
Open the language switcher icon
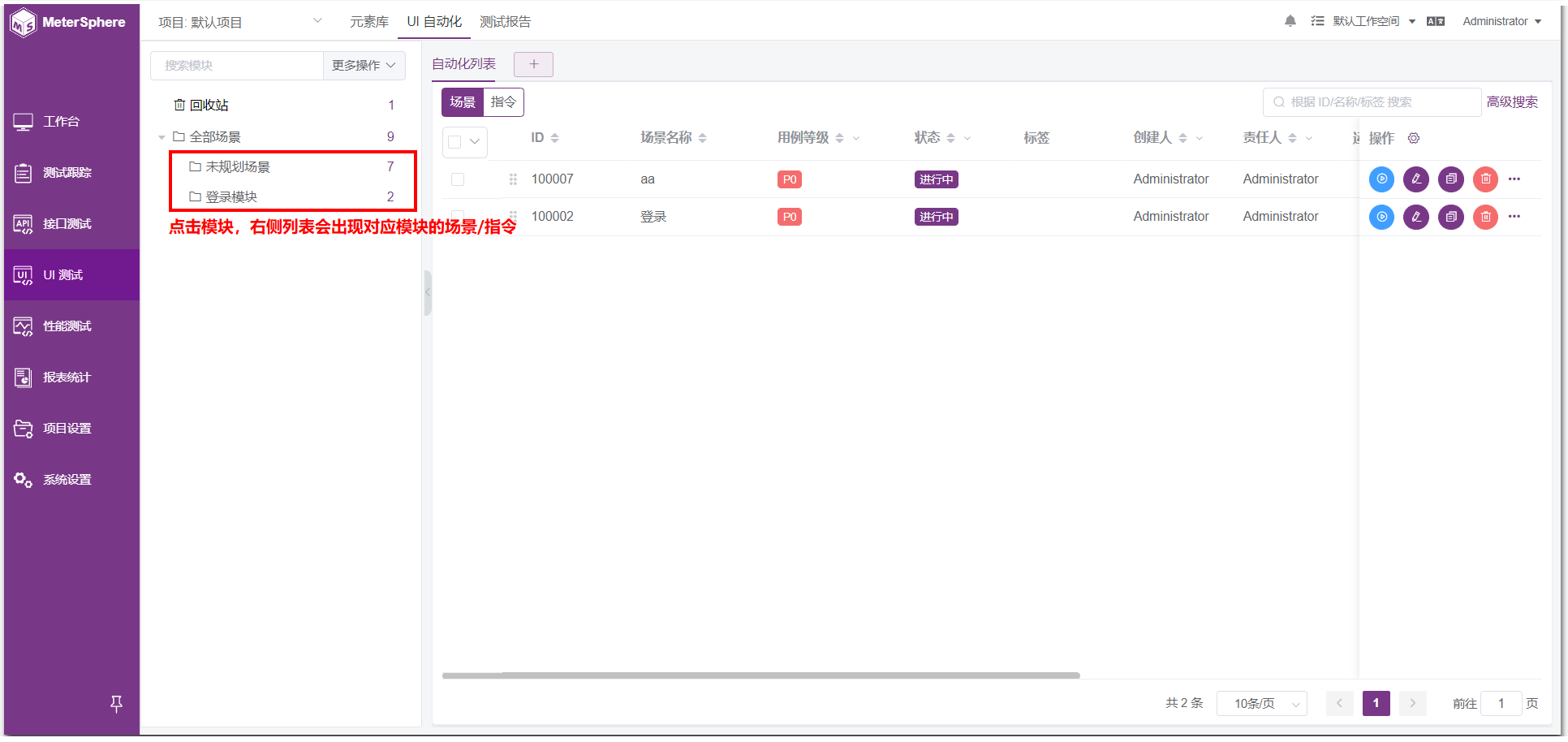tap(1436, 21)
